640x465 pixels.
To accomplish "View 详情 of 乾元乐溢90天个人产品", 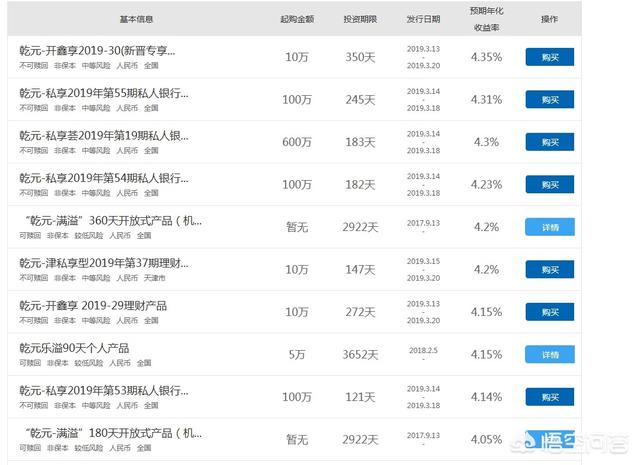I will [549, 354].
